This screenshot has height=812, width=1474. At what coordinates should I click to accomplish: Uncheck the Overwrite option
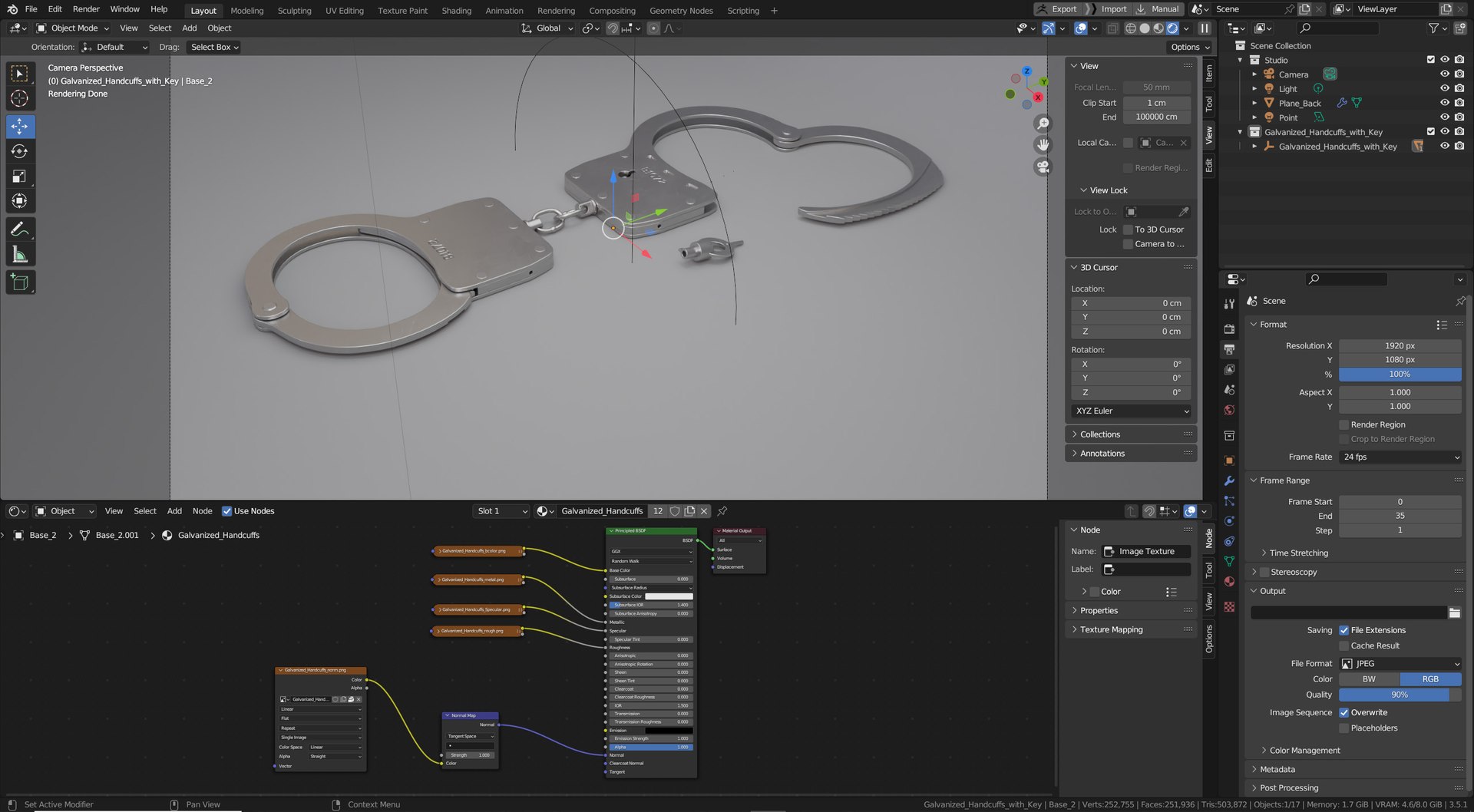click(x=1343, y=713)
